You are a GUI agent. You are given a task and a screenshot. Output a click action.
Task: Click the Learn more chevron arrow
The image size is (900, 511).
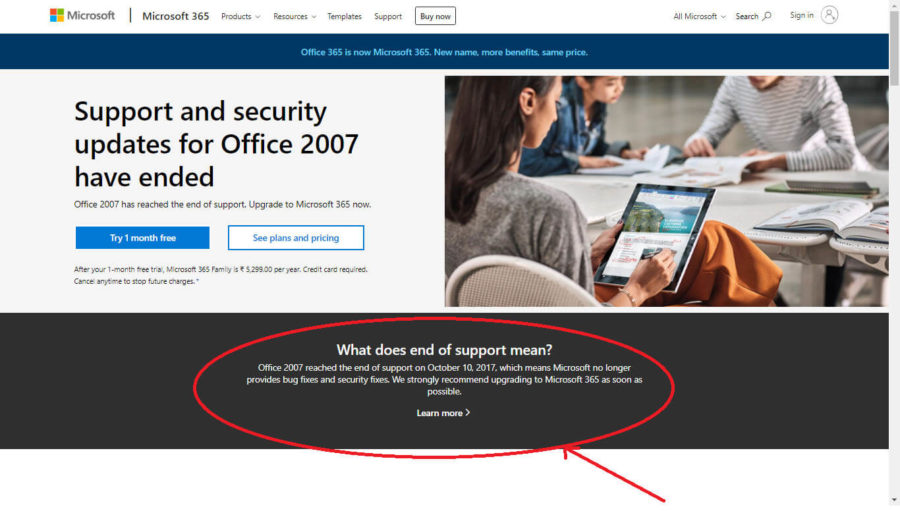click(468, 413)
